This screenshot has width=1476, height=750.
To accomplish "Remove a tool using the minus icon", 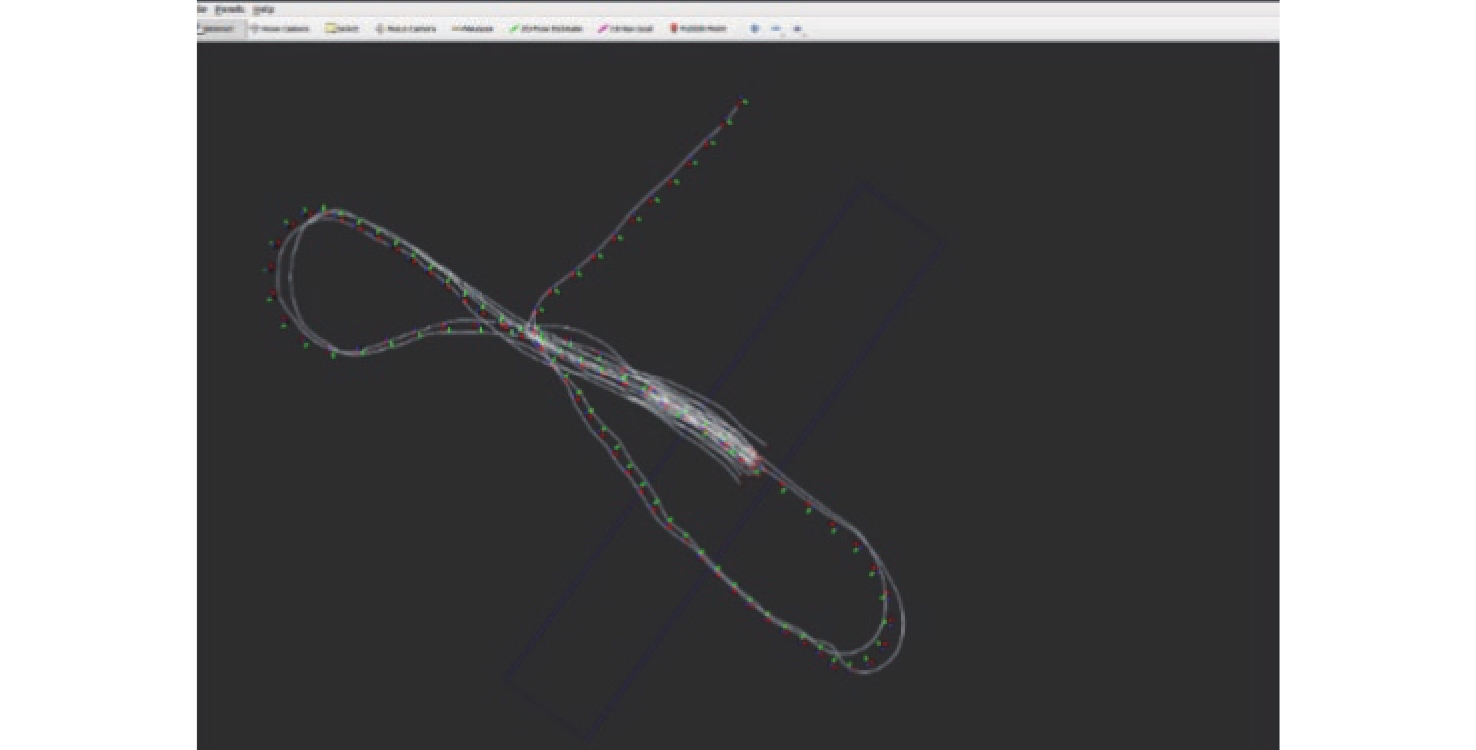I will click(x=776, y=29).
